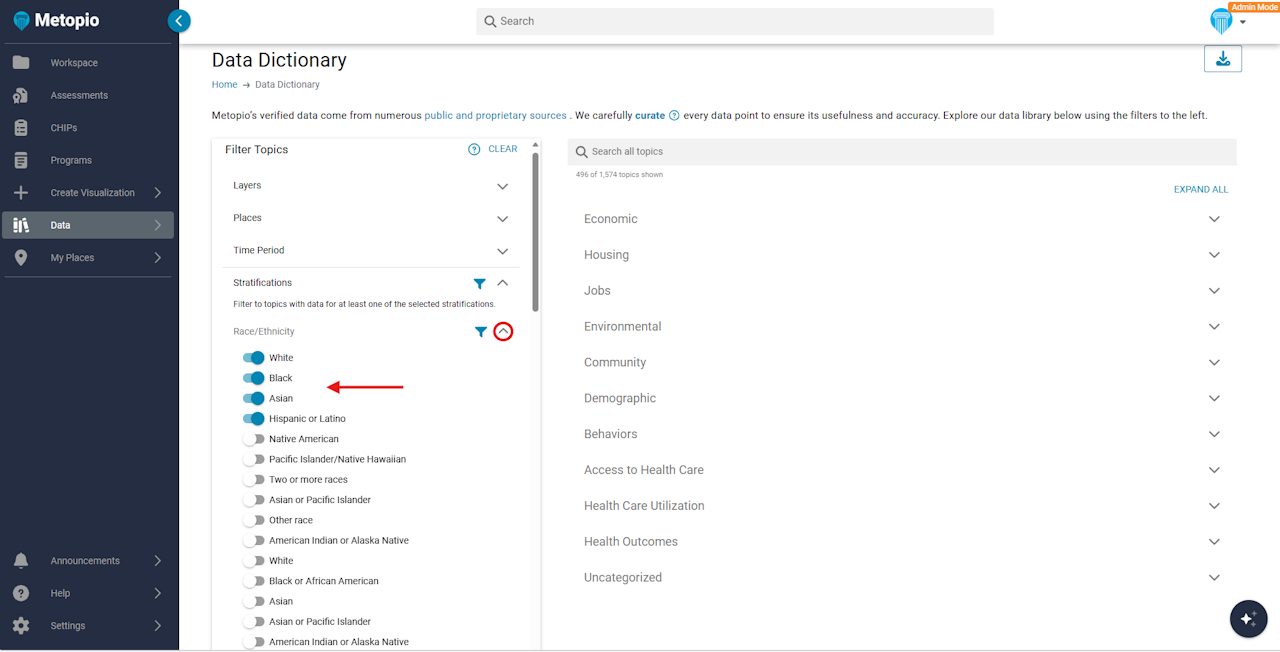This screenshot has width=1280, height=652.
Task: Click the CHIPs clipboard icon
Action: coord(21,128)
